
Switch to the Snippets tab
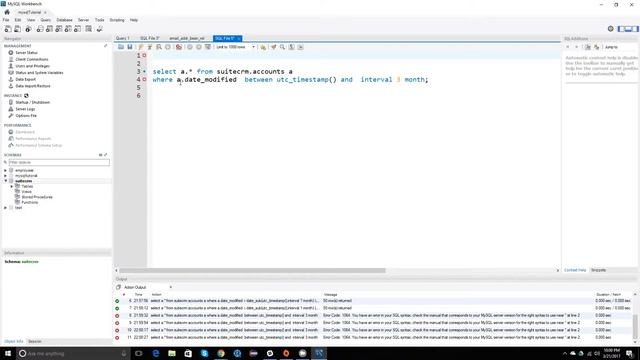point(598,270)
